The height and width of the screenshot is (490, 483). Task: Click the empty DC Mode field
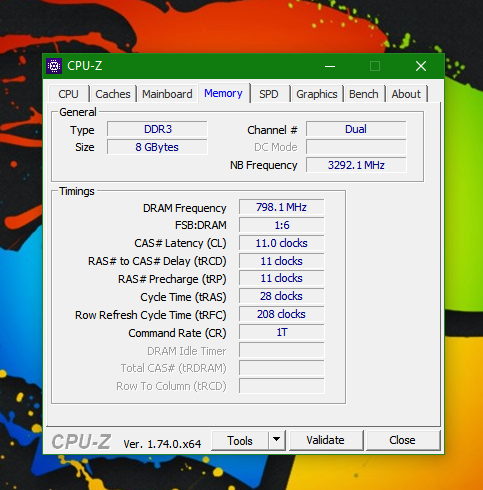pyautogui.click(x=356, y=147)
